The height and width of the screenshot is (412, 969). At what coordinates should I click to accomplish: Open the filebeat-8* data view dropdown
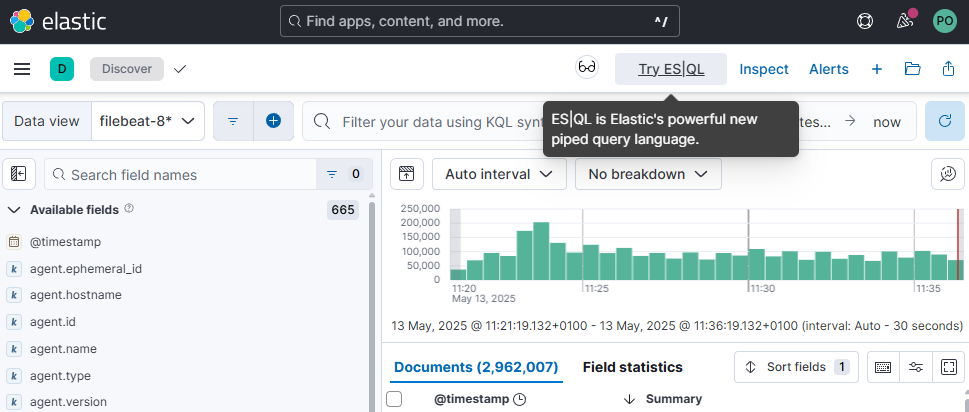click(148, 121)
